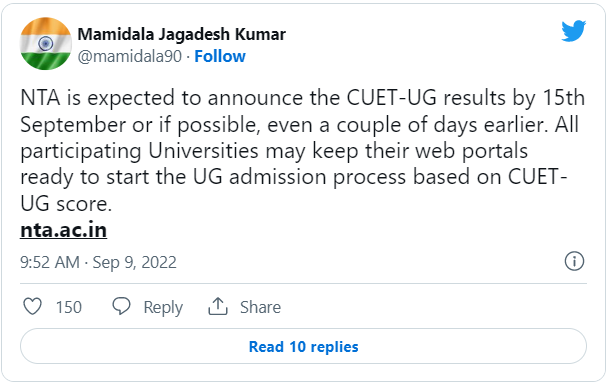
Task: Click the Reply text label
Action: point(163,308)
